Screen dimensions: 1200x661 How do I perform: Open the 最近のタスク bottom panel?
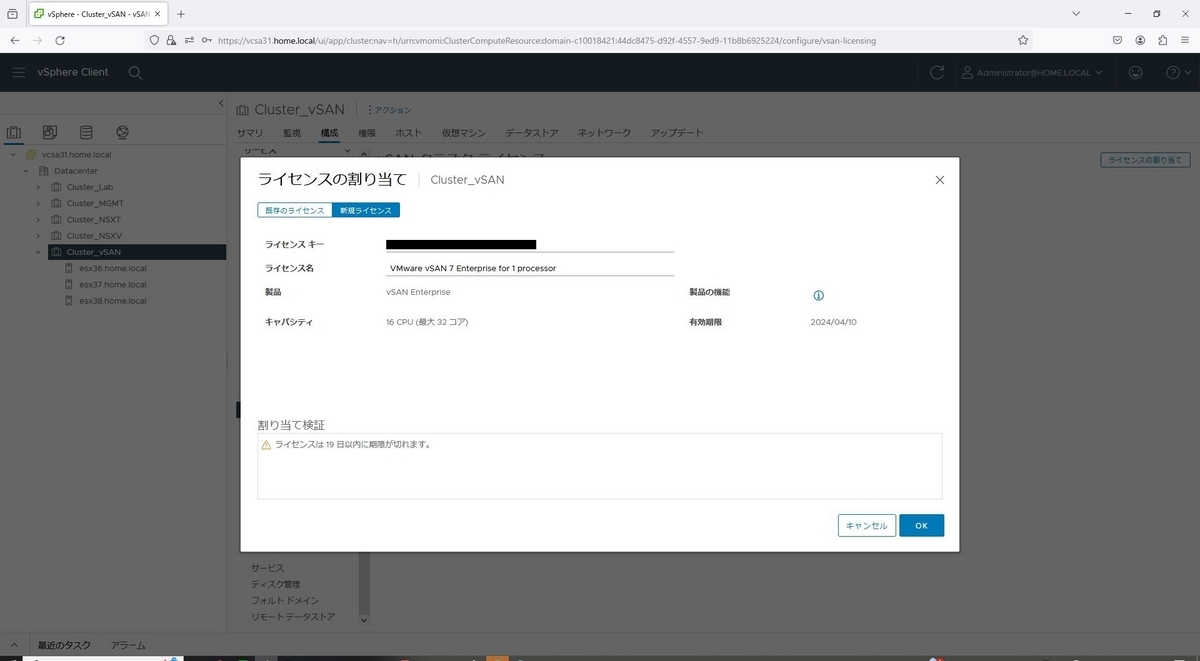click(x=64, y=645)
